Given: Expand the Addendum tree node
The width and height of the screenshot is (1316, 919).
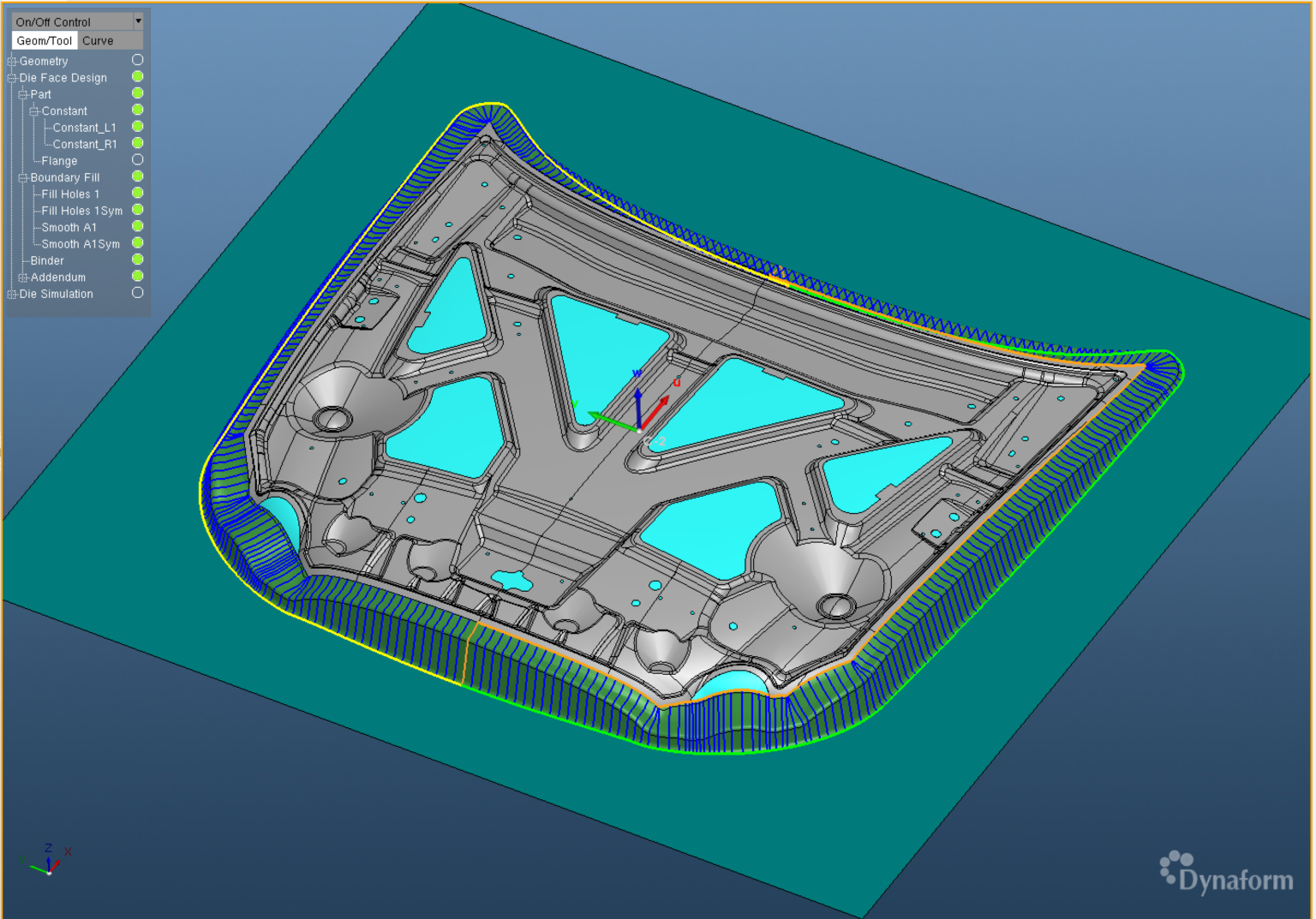Looking at the screenshot, I should click(23, 277).
